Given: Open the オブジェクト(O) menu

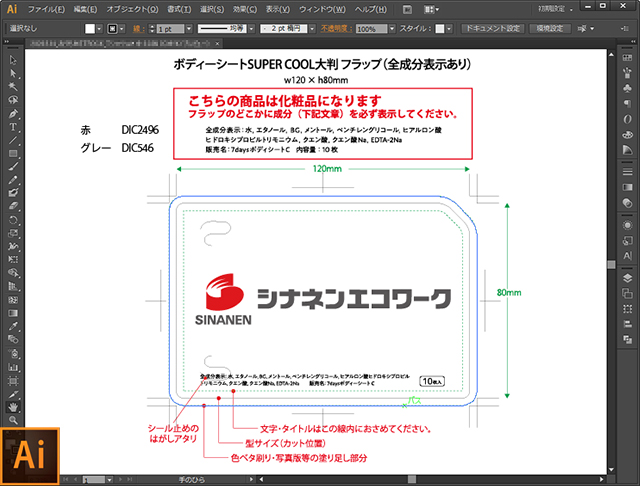Looking at the screenshot, I should [132, 9].
